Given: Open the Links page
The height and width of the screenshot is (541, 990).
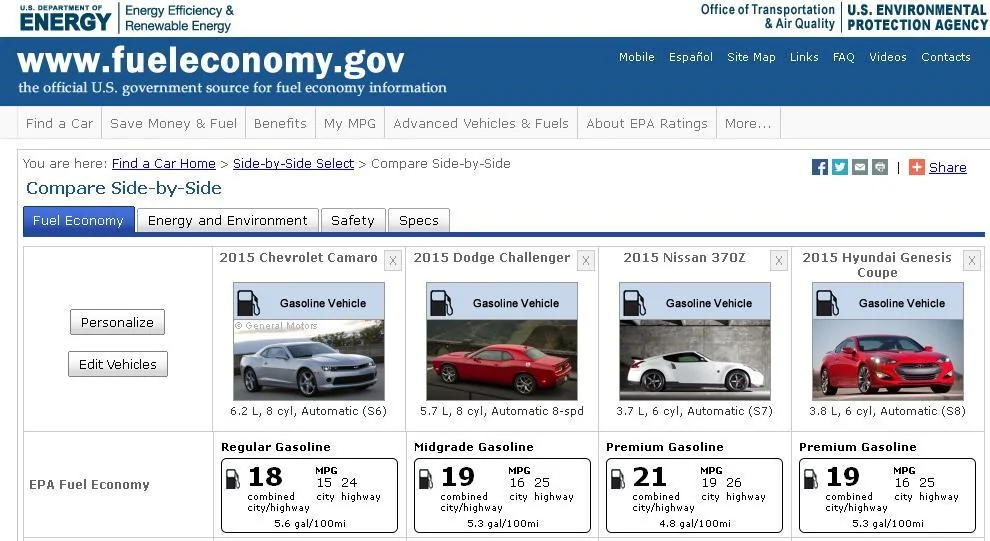Looking at the screenshot, I should 804,57.
